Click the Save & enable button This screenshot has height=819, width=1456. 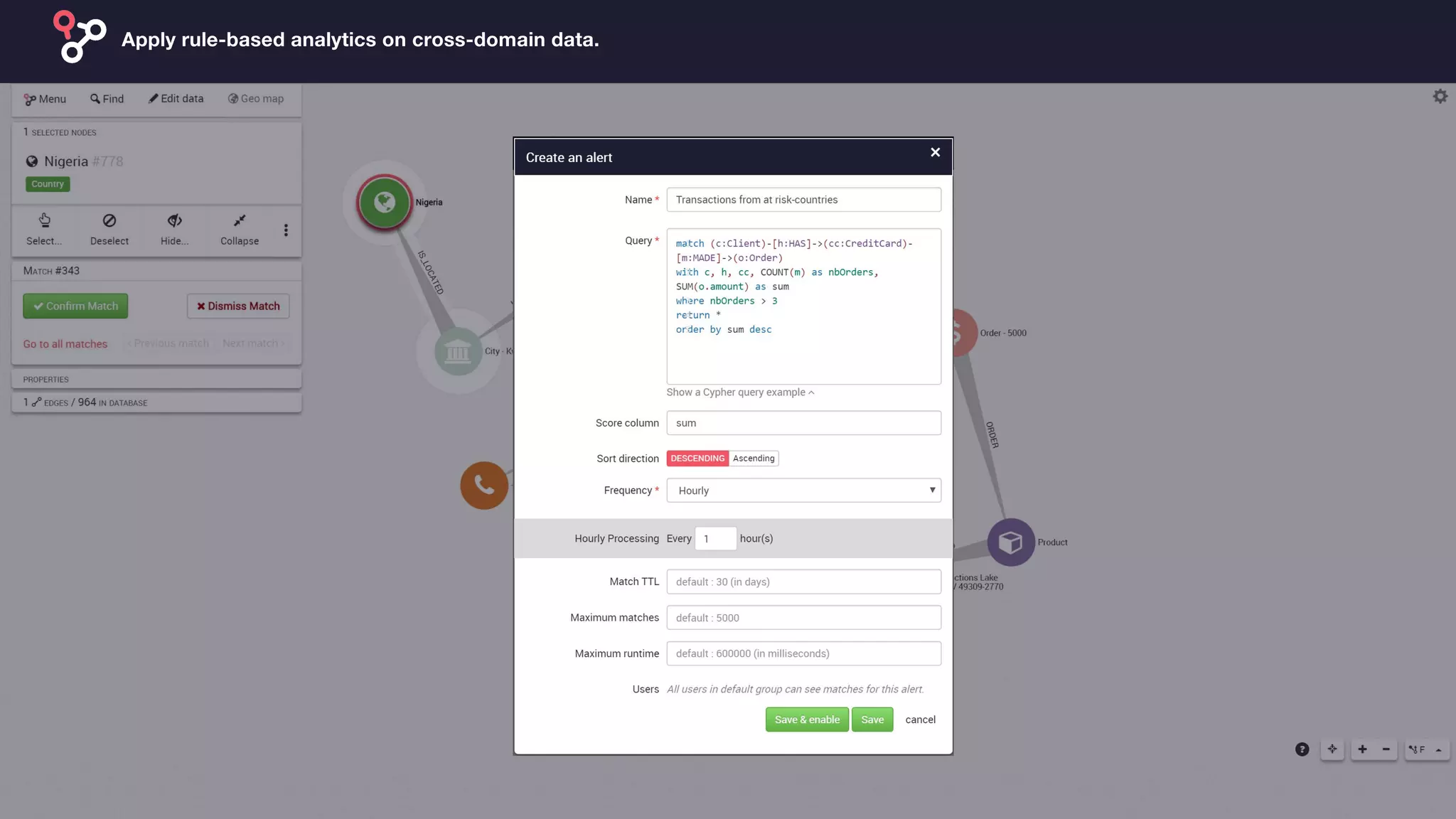point(806,719)
